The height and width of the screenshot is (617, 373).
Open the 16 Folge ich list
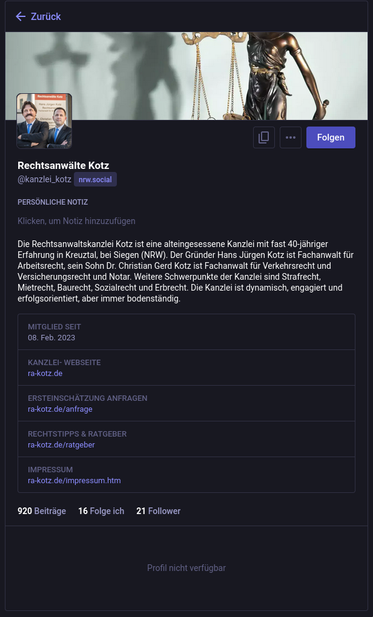(101, 511)
